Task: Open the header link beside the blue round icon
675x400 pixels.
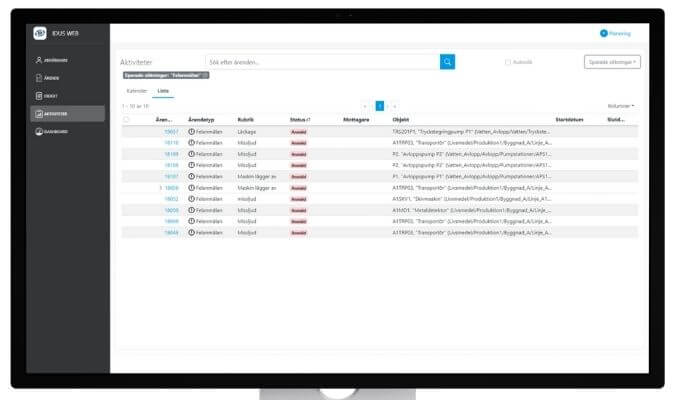Action: click(620, 34)
